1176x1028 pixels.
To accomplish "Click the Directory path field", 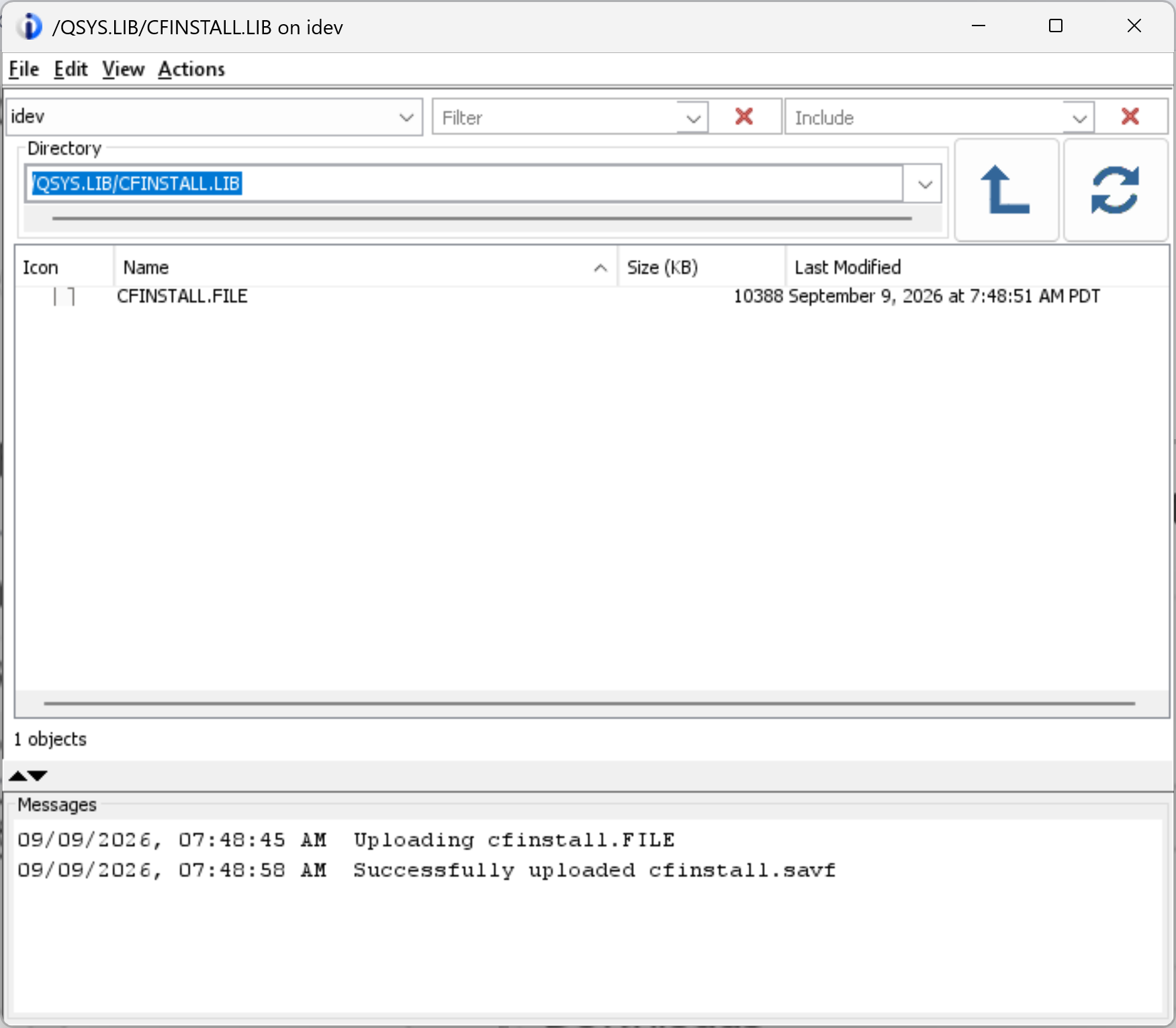I will (x=464, y=183).
